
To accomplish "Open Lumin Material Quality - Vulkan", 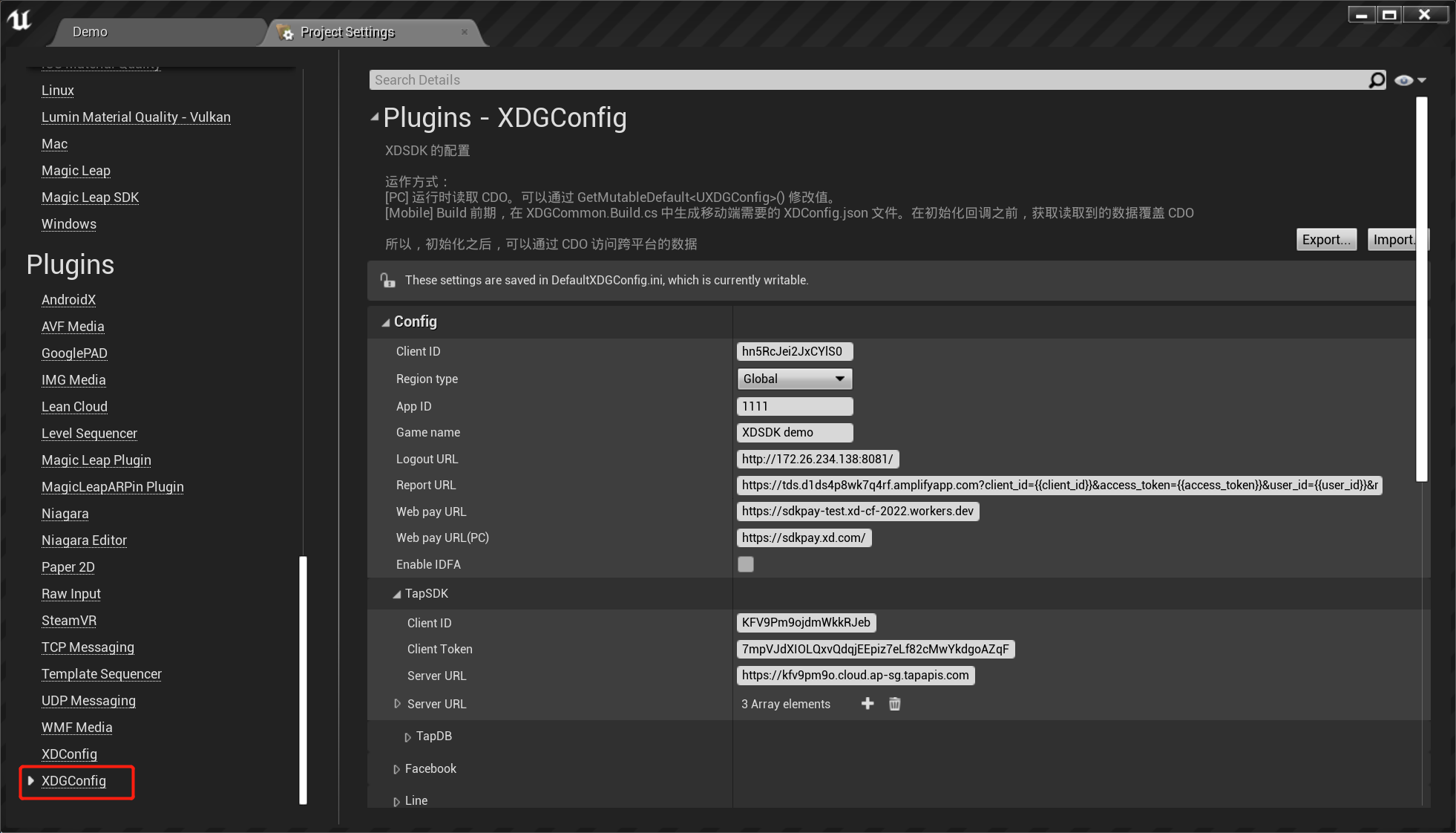I will (136, 117).
